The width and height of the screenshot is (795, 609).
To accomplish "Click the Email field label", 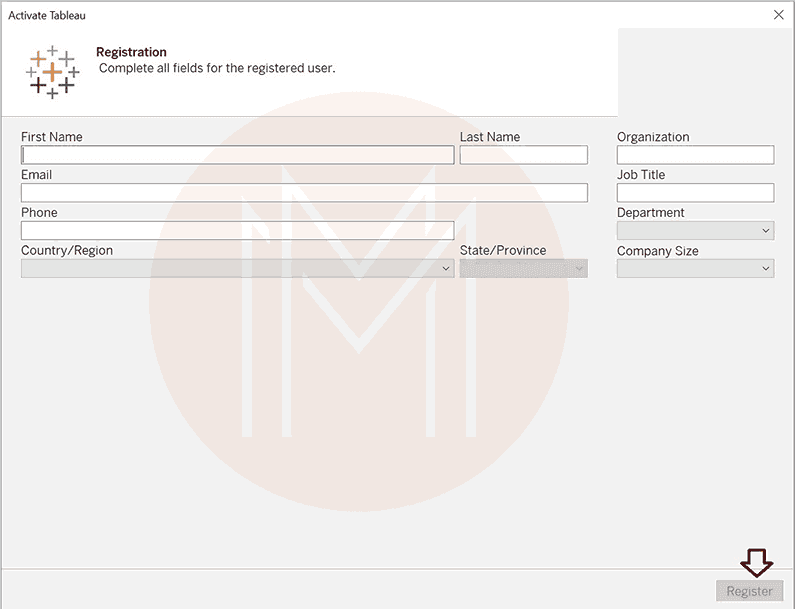I will [36, 175].
